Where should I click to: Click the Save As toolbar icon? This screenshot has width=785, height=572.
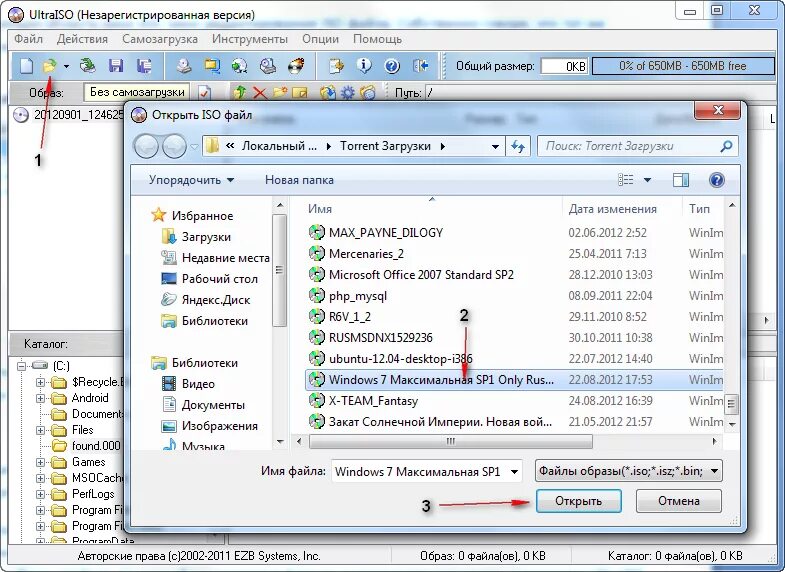tap(144, 66)
